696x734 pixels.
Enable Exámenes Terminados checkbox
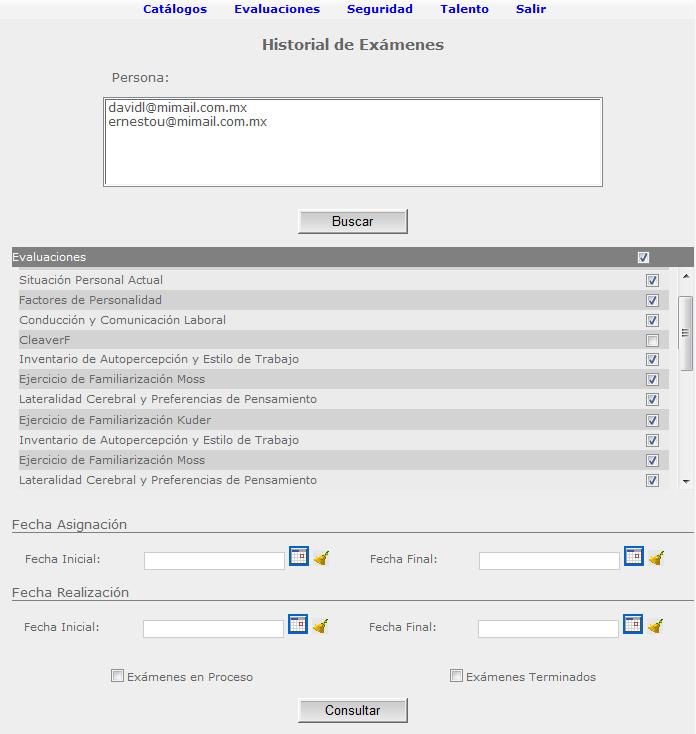click(456, 675)
